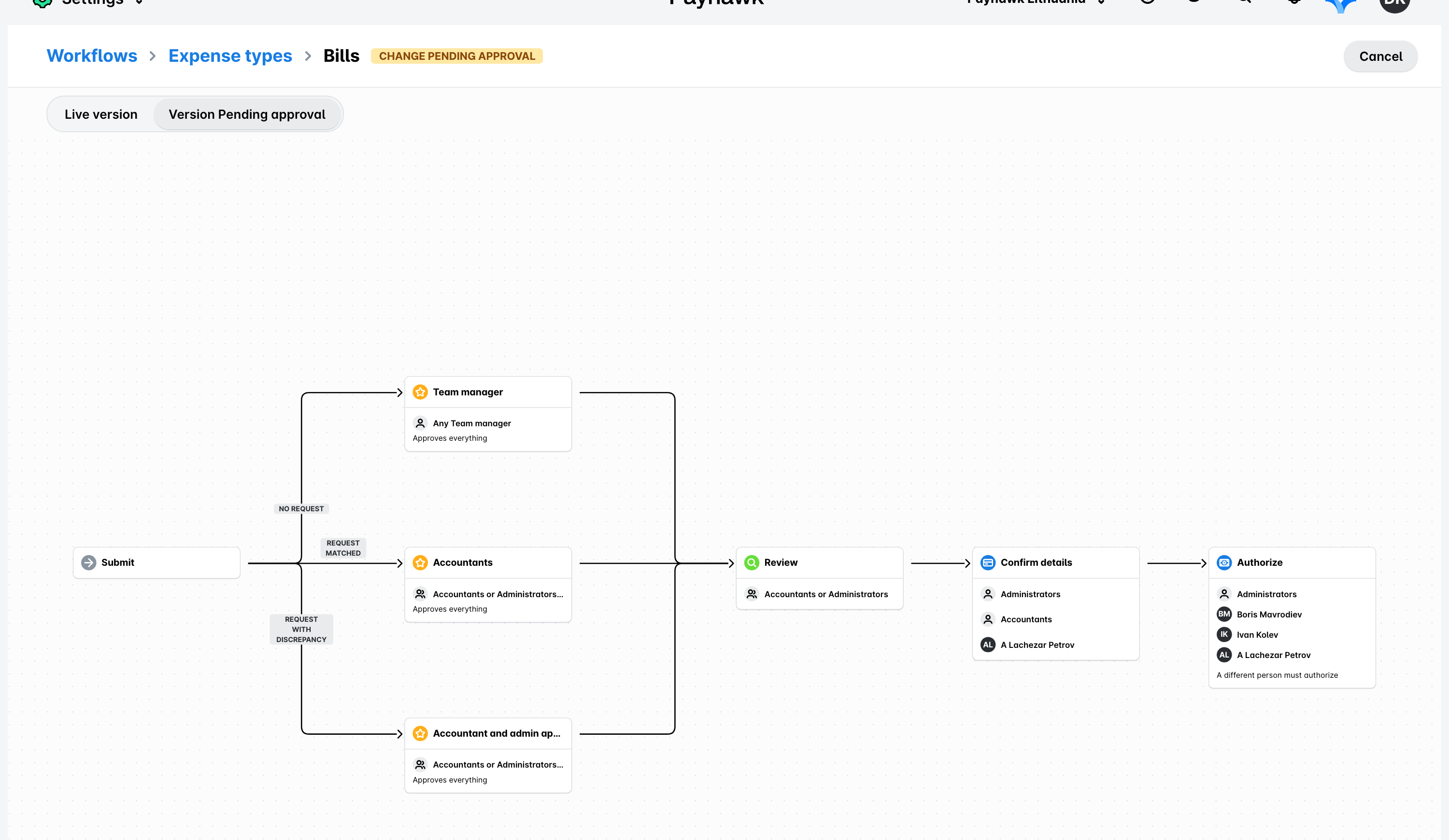Click the NO REQUEST branch label
This screenshot has width=1449, height=840.
coord(301,508)
